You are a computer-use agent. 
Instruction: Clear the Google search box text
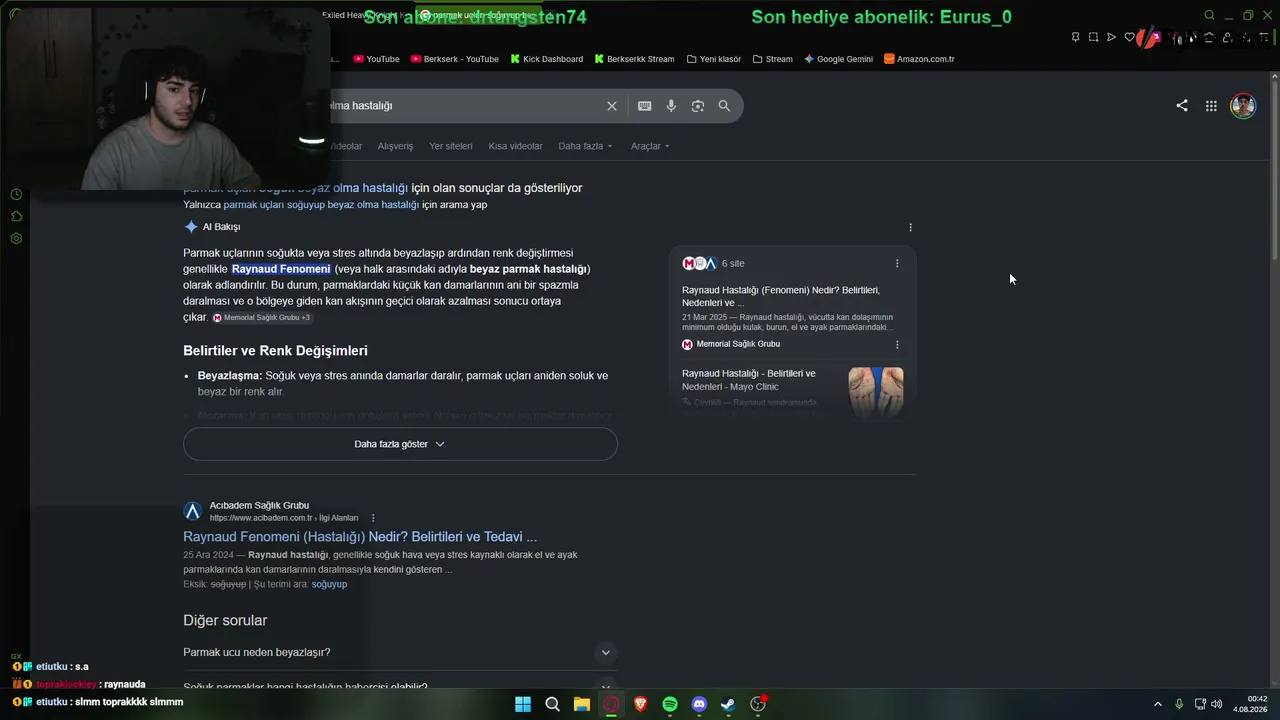[612, 106]
